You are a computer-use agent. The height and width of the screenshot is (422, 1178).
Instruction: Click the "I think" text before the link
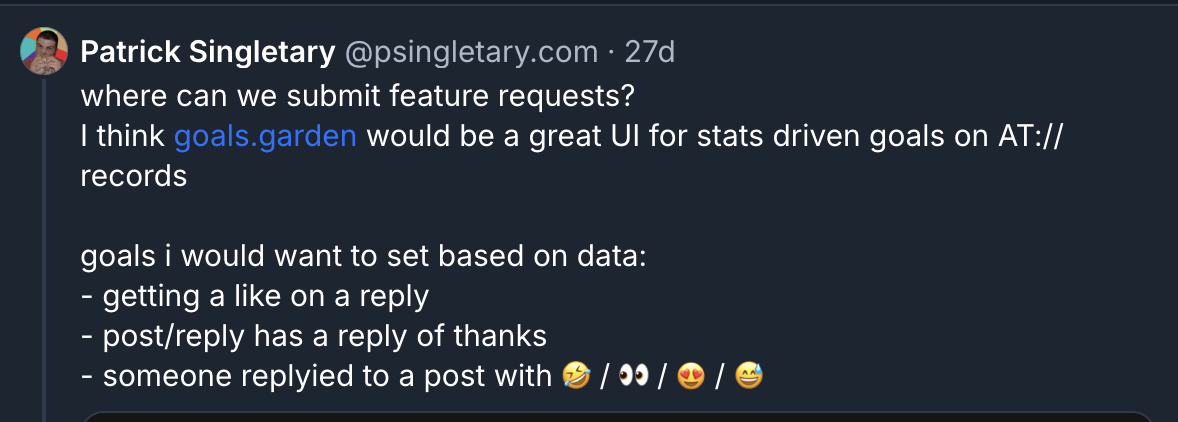pos(124,136)
